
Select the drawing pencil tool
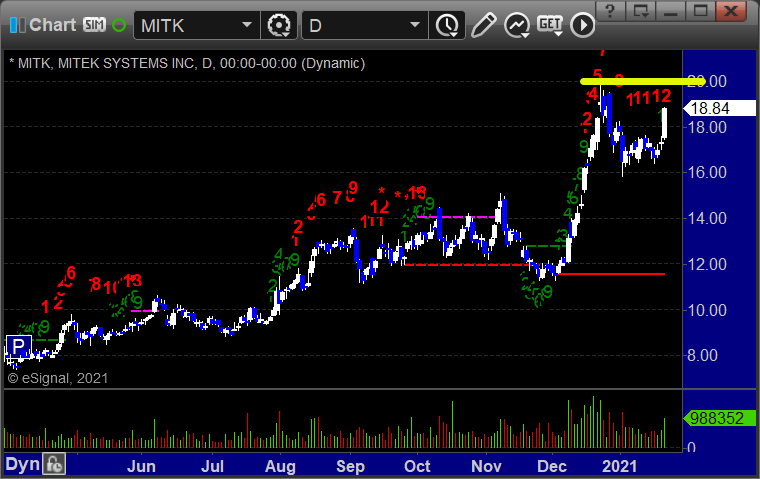point(483,25)
